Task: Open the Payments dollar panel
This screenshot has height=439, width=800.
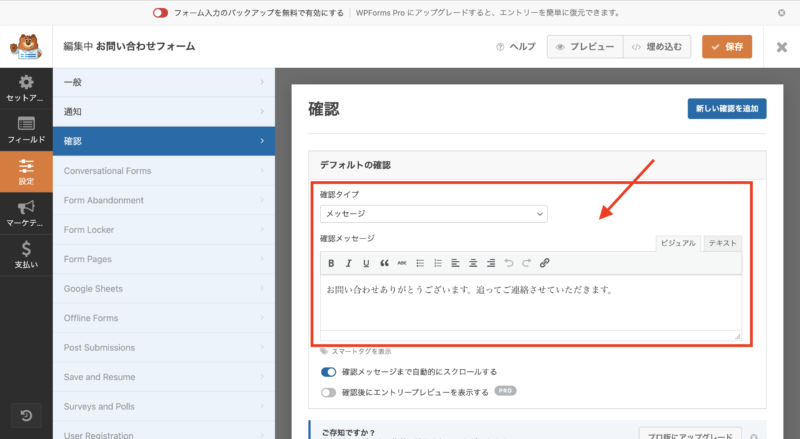Action: 26,255
